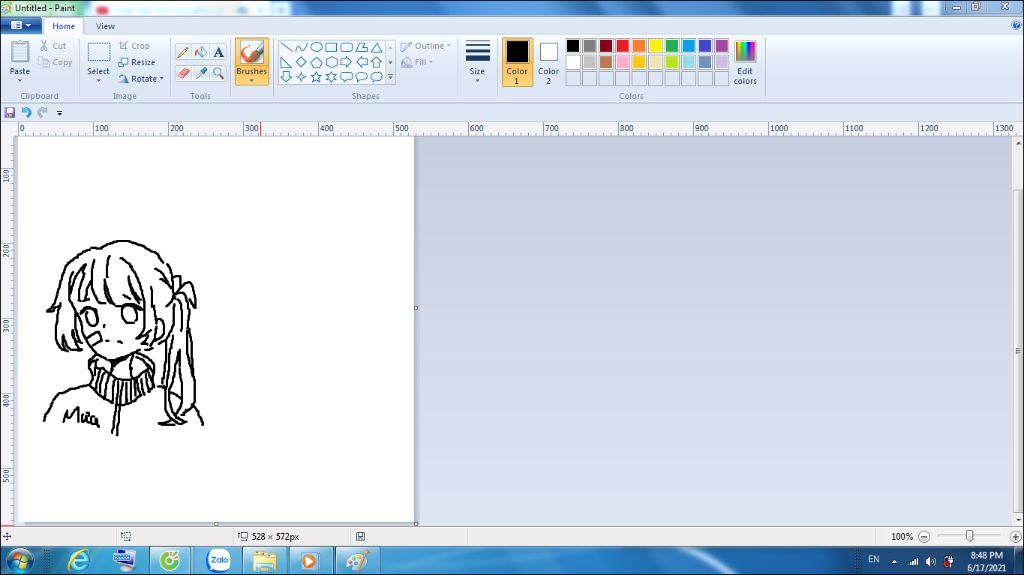
Task: Click the vertical scrollbar down arrow
Action: tap(1018, 519)
